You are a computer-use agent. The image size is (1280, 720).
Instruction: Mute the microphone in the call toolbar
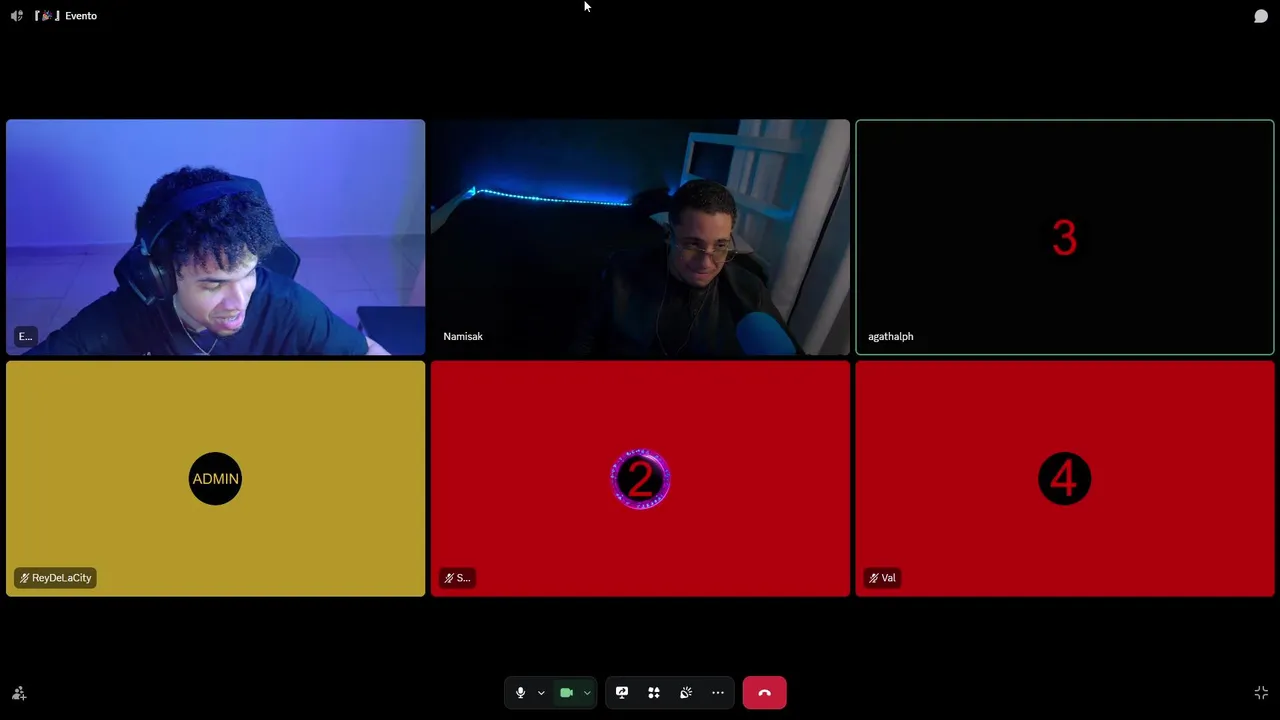pyautogui.click(x=520, y=693)
